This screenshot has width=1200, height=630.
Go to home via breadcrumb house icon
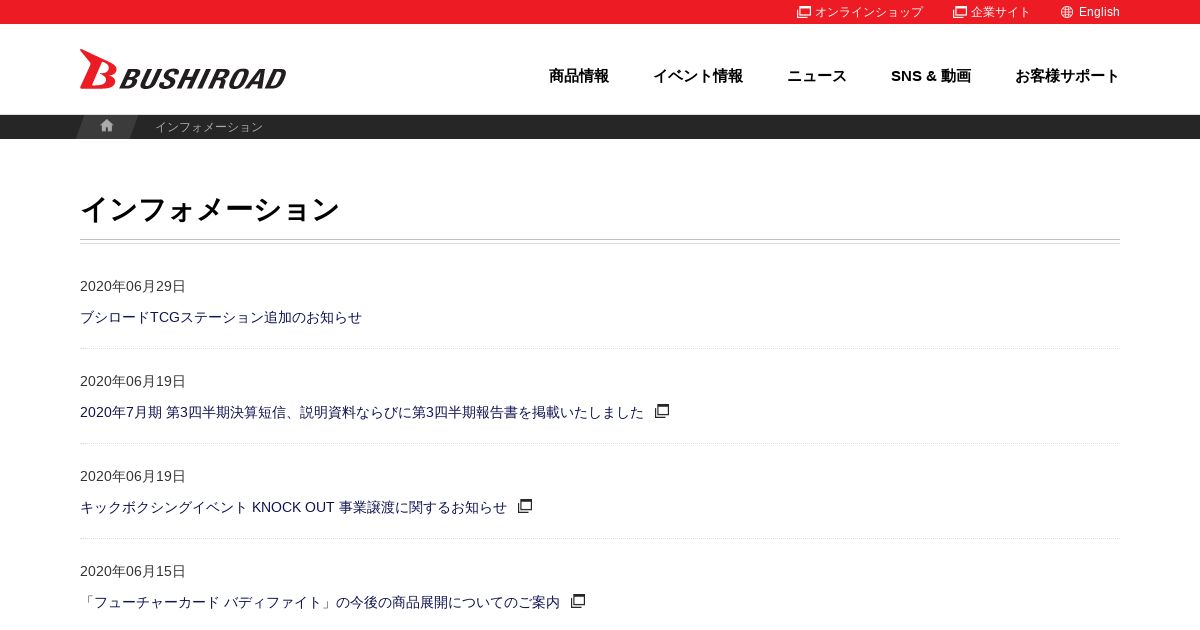[107, 126]
